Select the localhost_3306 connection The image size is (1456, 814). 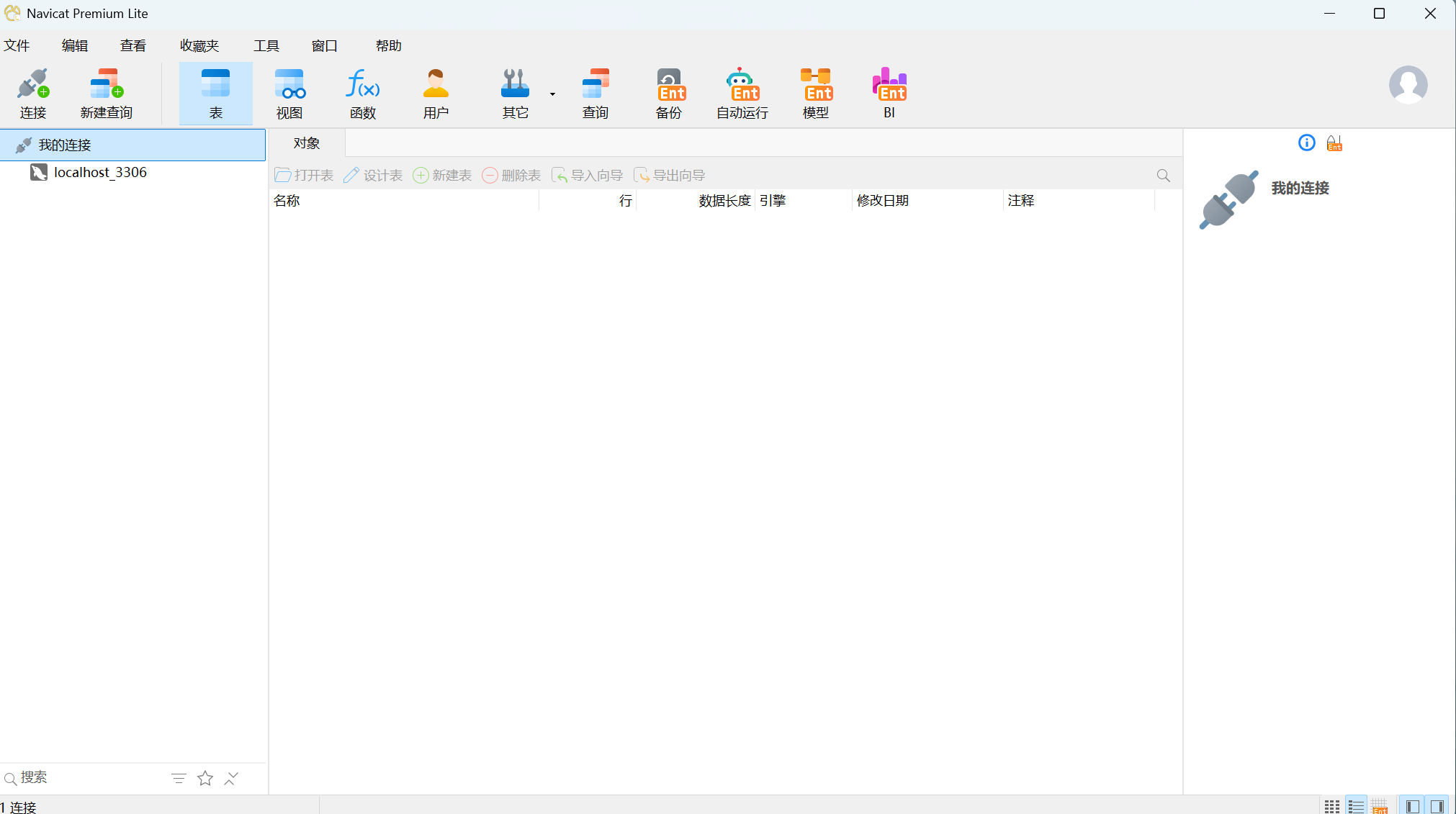(100, 173)
